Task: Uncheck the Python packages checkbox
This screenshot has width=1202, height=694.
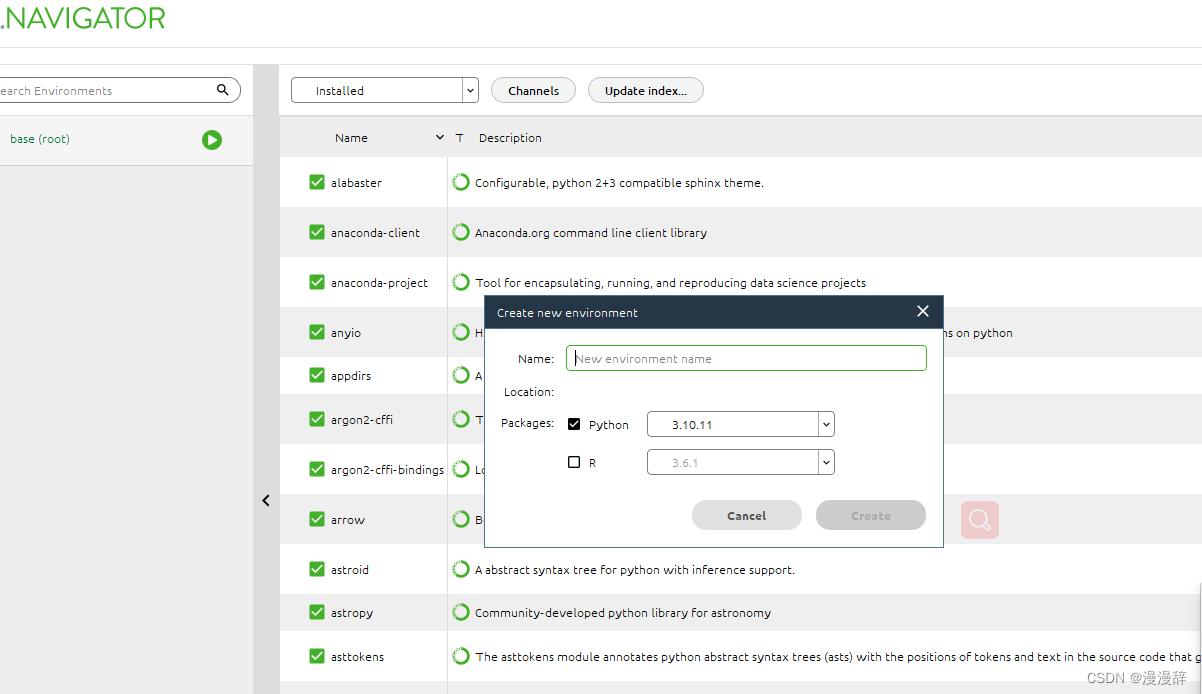Action: tap(574, 424)
